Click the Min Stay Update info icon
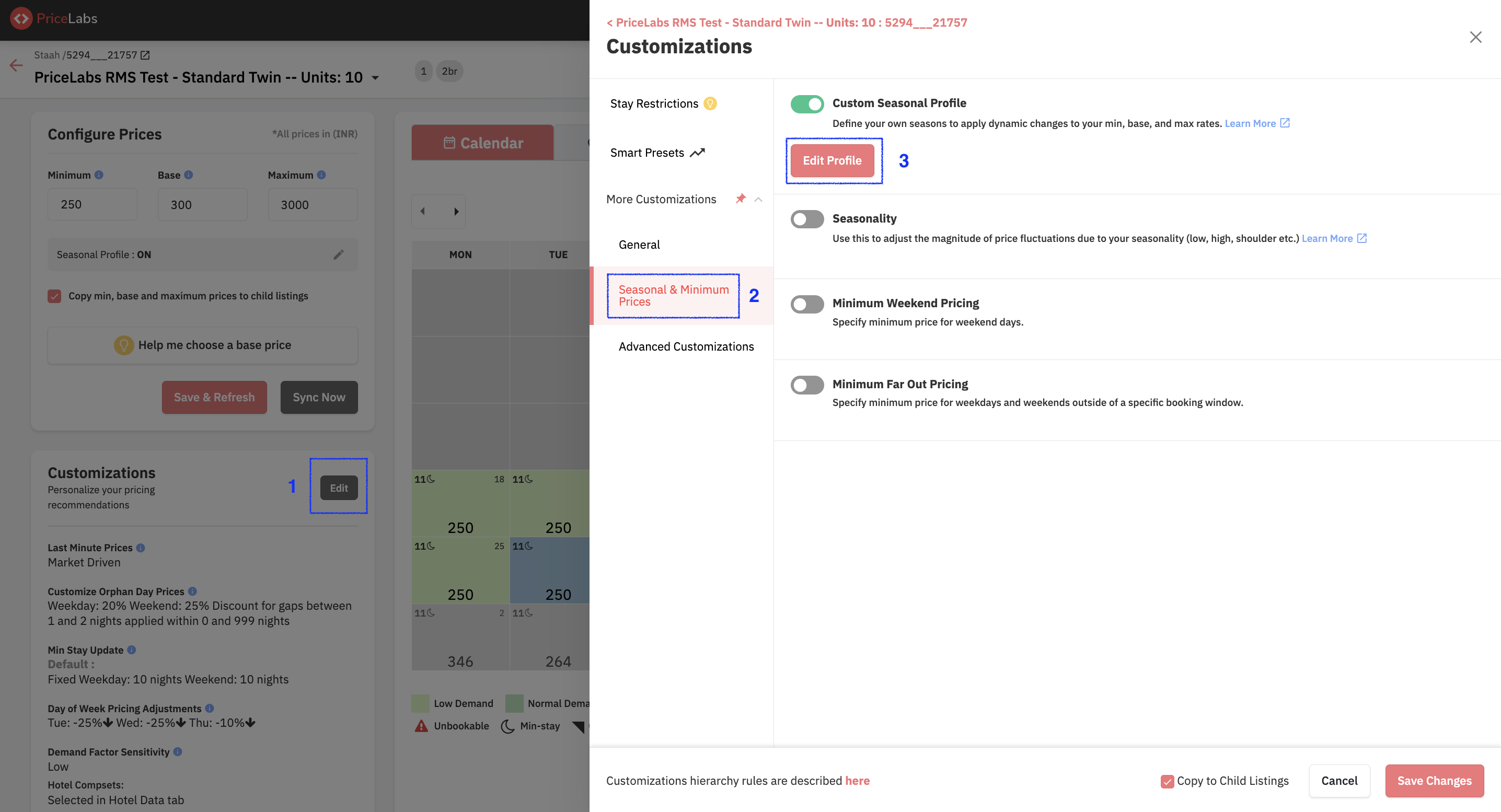1501x812 pixels. (x=132, y=649)
